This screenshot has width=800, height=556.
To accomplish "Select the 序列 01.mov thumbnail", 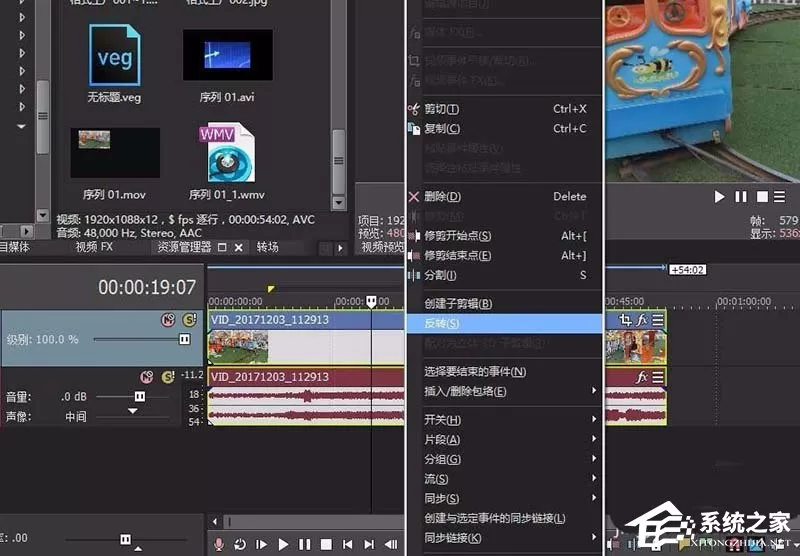I will (x=115, y=153).
